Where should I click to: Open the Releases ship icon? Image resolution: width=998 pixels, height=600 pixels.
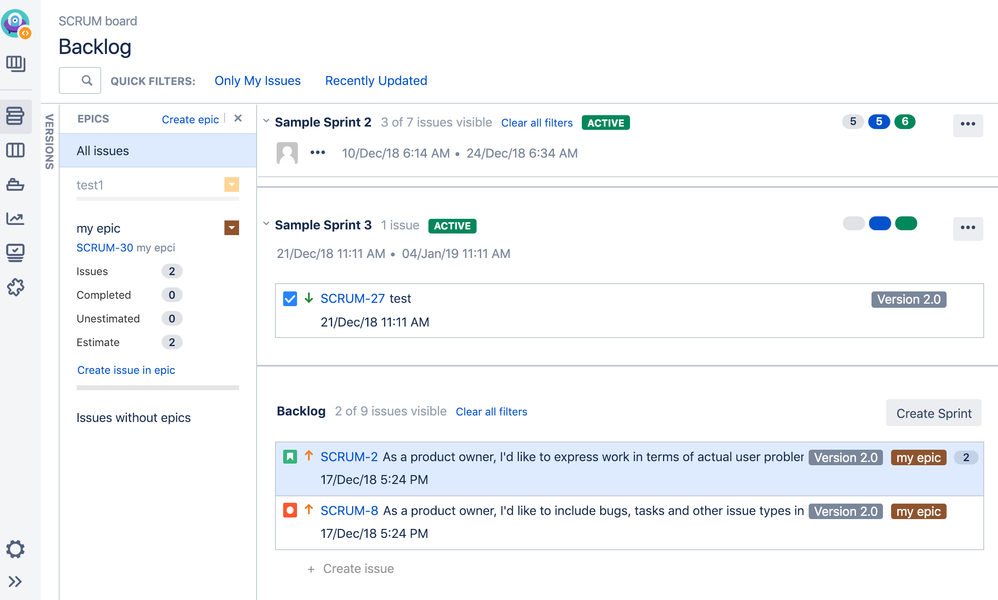[x=15, y=185]
